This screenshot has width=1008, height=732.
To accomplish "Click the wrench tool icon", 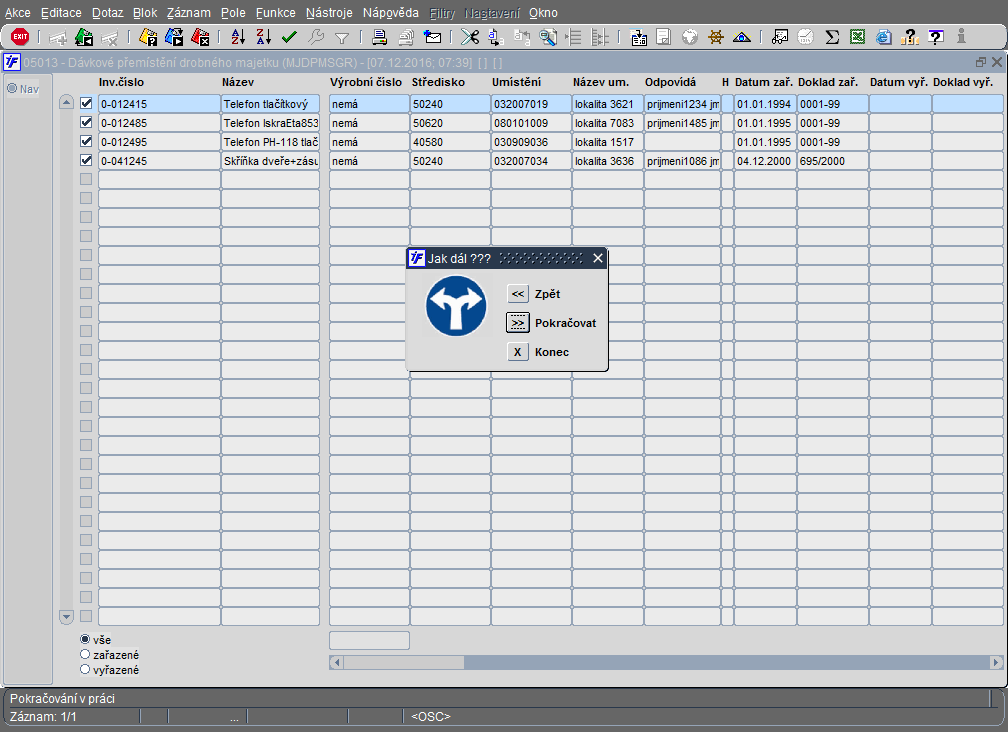I will pyautogui.click(x=316, y=37).
